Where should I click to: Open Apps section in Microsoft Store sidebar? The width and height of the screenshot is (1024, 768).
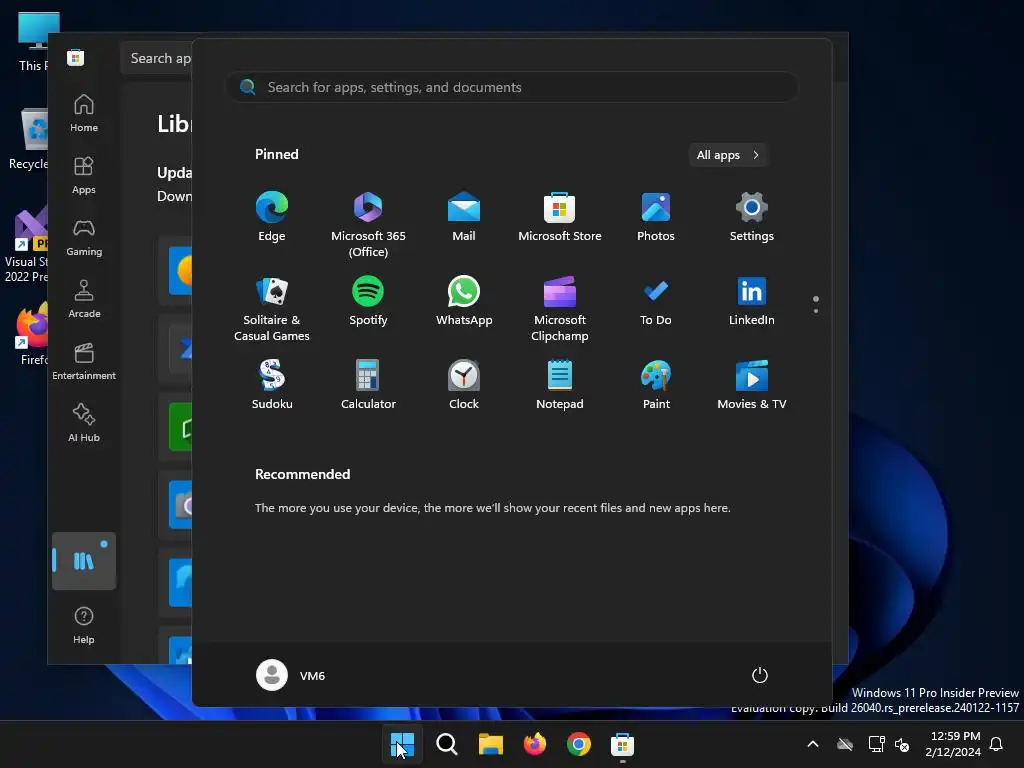[x=84, y=176]
